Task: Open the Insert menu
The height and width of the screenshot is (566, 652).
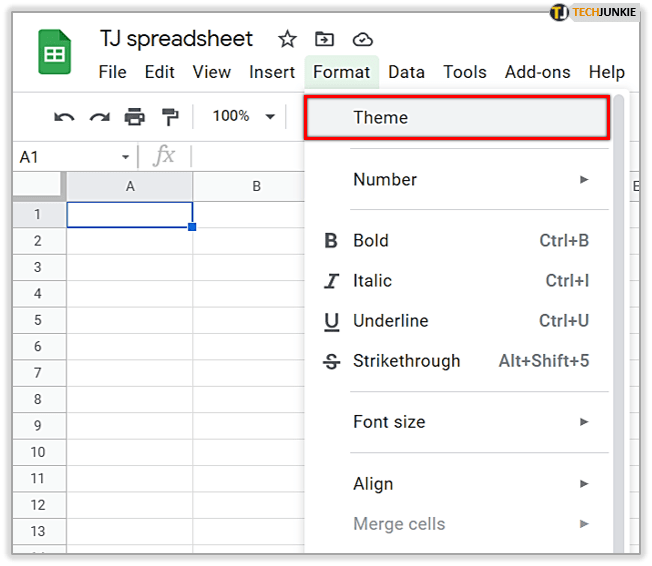Action: tap(272, 72)
